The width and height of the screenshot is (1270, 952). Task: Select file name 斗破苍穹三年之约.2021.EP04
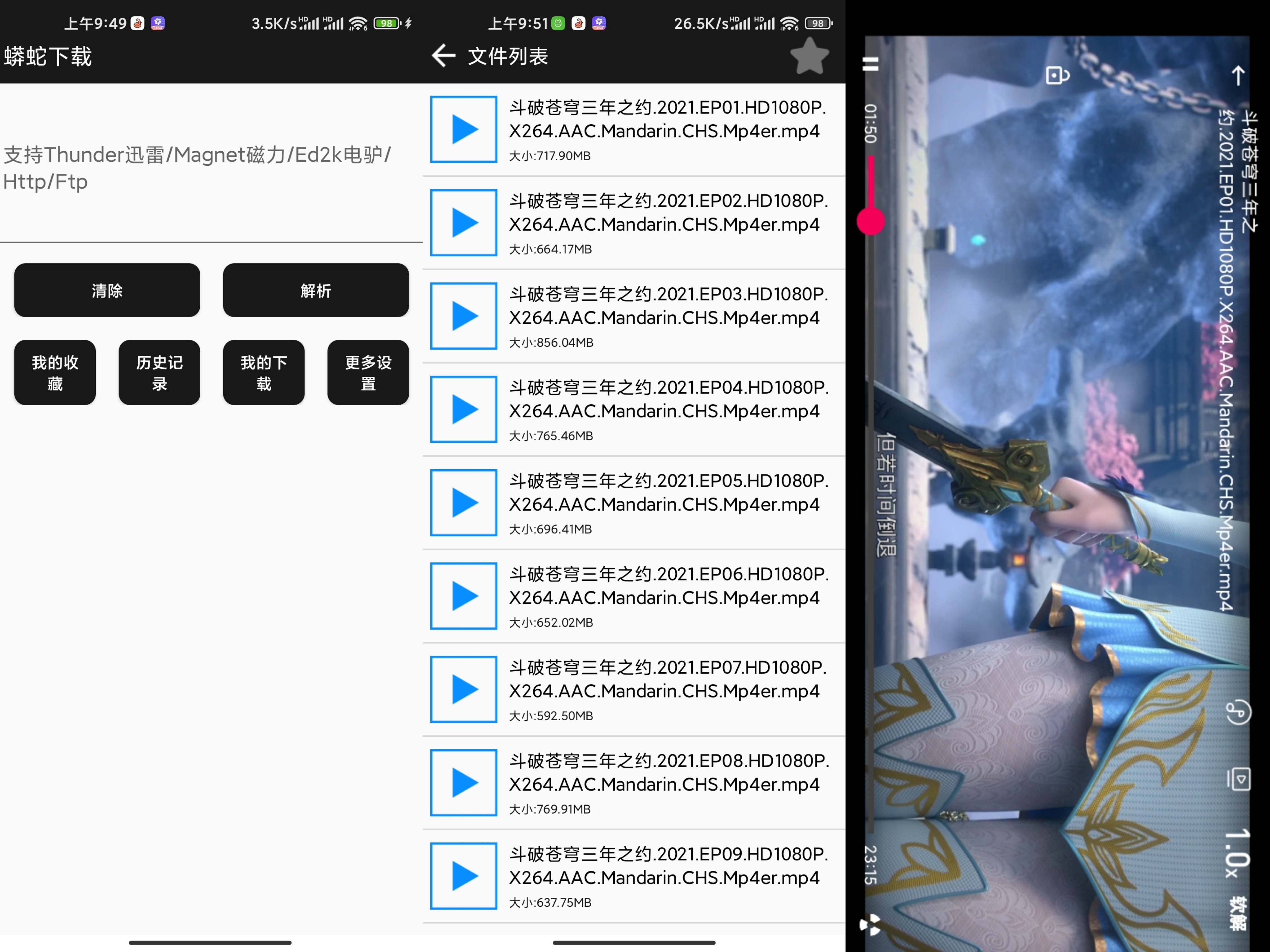pyautogui.click(x=668, y=399)
